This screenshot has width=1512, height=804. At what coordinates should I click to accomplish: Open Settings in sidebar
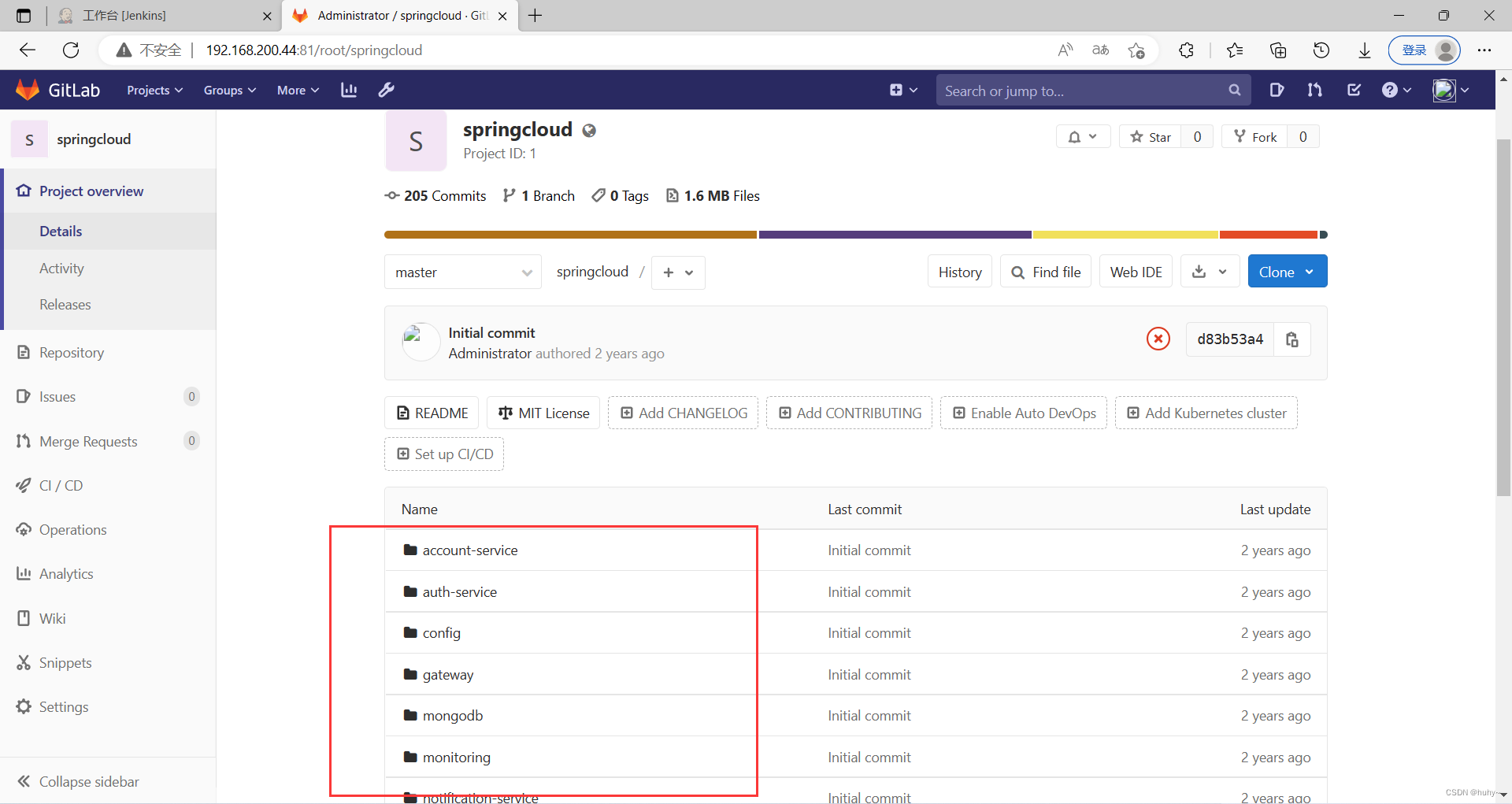tap(63, 707)
